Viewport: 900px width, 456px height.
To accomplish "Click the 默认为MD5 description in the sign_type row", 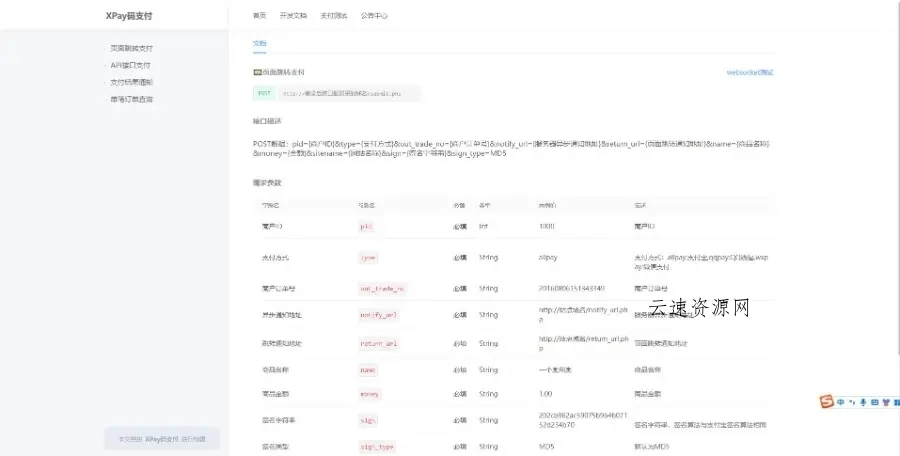I will (x=651, y=446).
